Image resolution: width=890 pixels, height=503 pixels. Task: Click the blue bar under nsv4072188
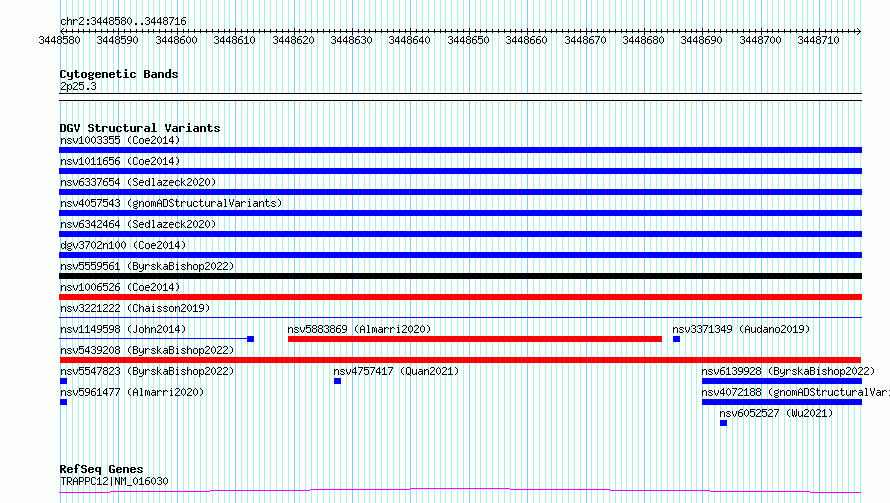(782, 402)
